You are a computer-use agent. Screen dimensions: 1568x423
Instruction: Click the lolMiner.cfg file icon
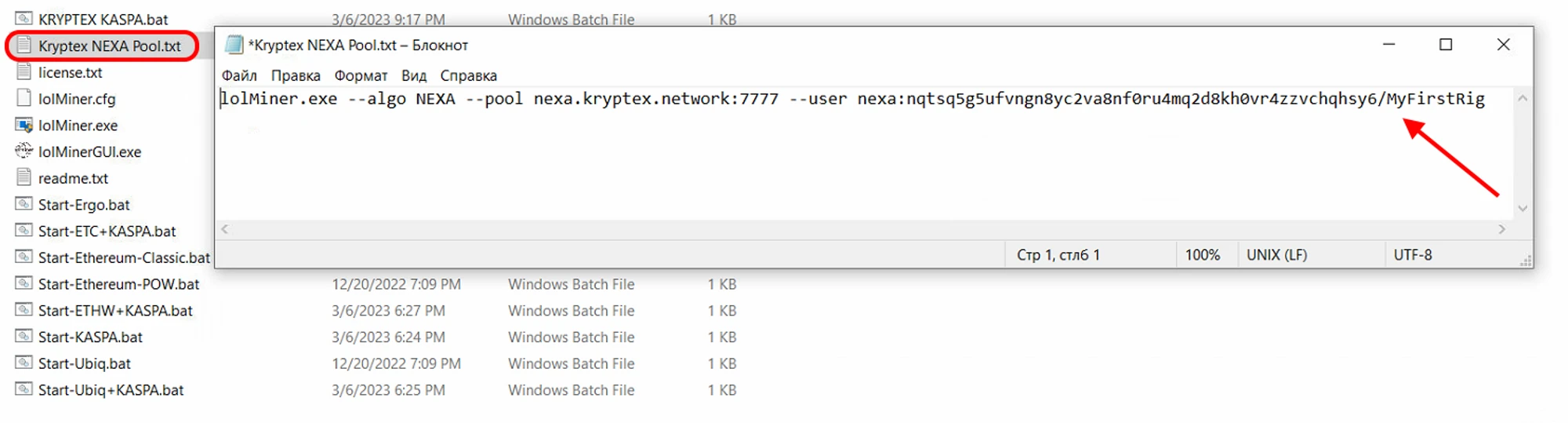(x=24, y=99)
